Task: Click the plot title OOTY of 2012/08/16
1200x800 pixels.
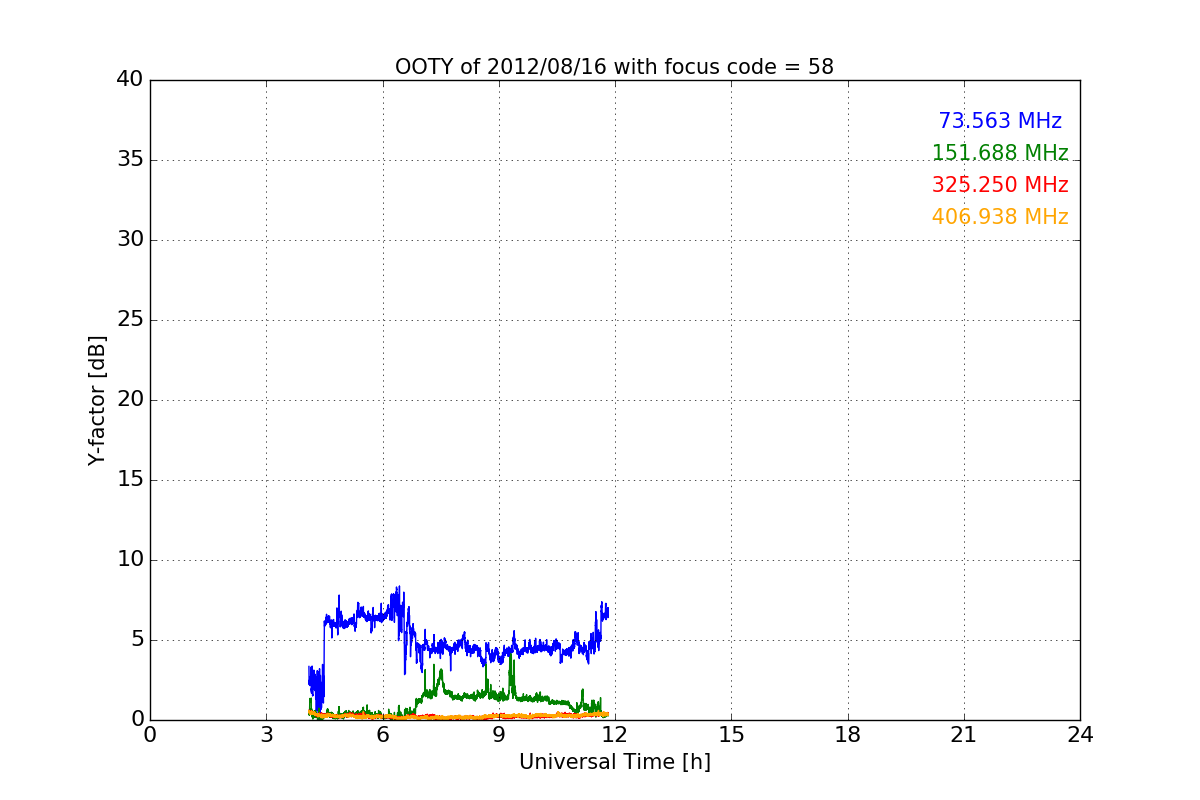Action: click(x=614, y=67)
